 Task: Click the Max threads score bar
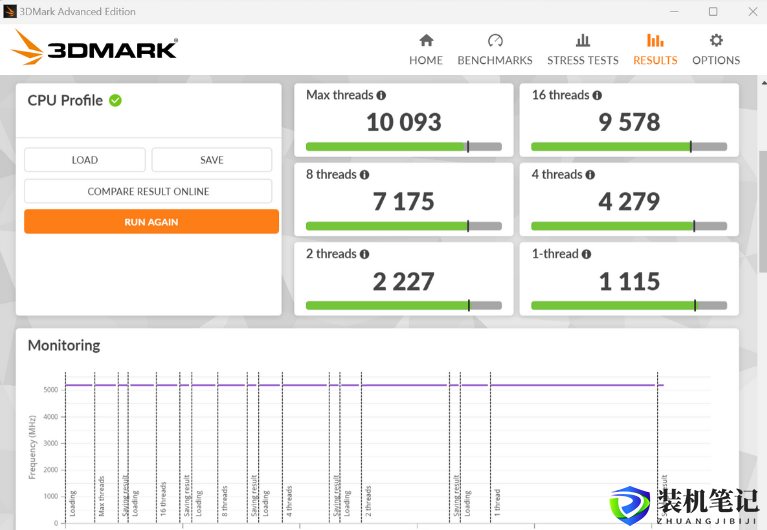coord(404,146)
